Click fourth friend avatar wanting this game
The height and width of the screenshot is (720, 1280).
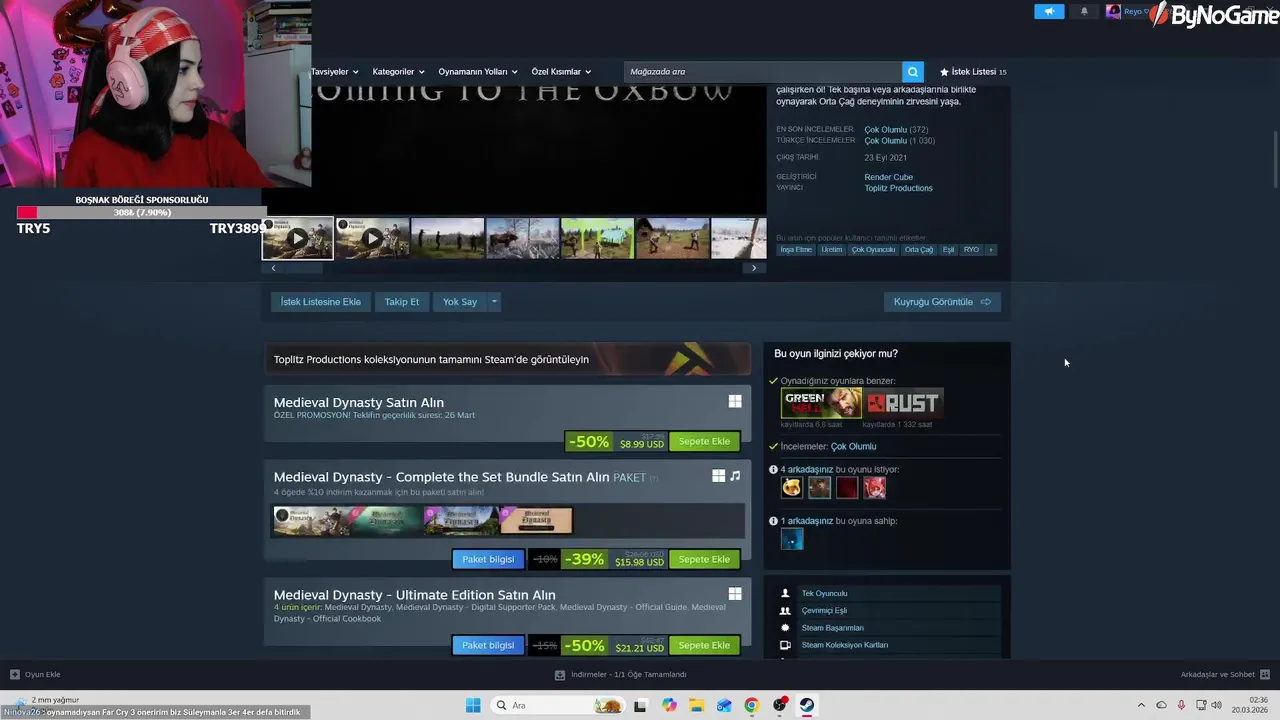click(x=875, y=487)
